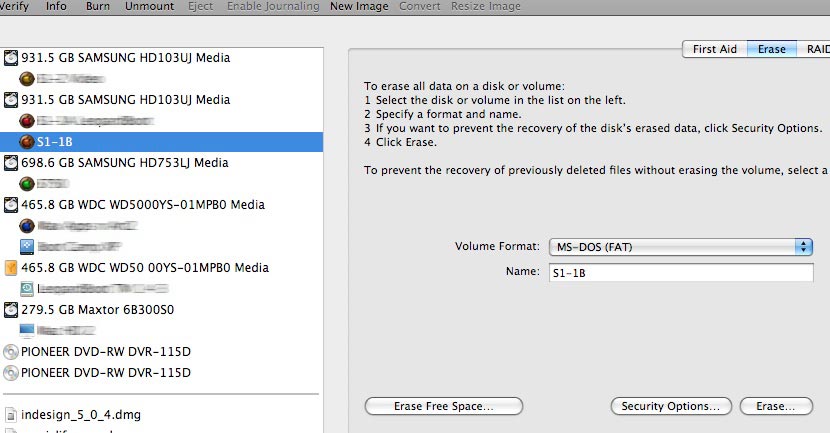Click the dark blue volume icon under WD5000YS disk
The image size is (830, 433).
coord(26,225)
